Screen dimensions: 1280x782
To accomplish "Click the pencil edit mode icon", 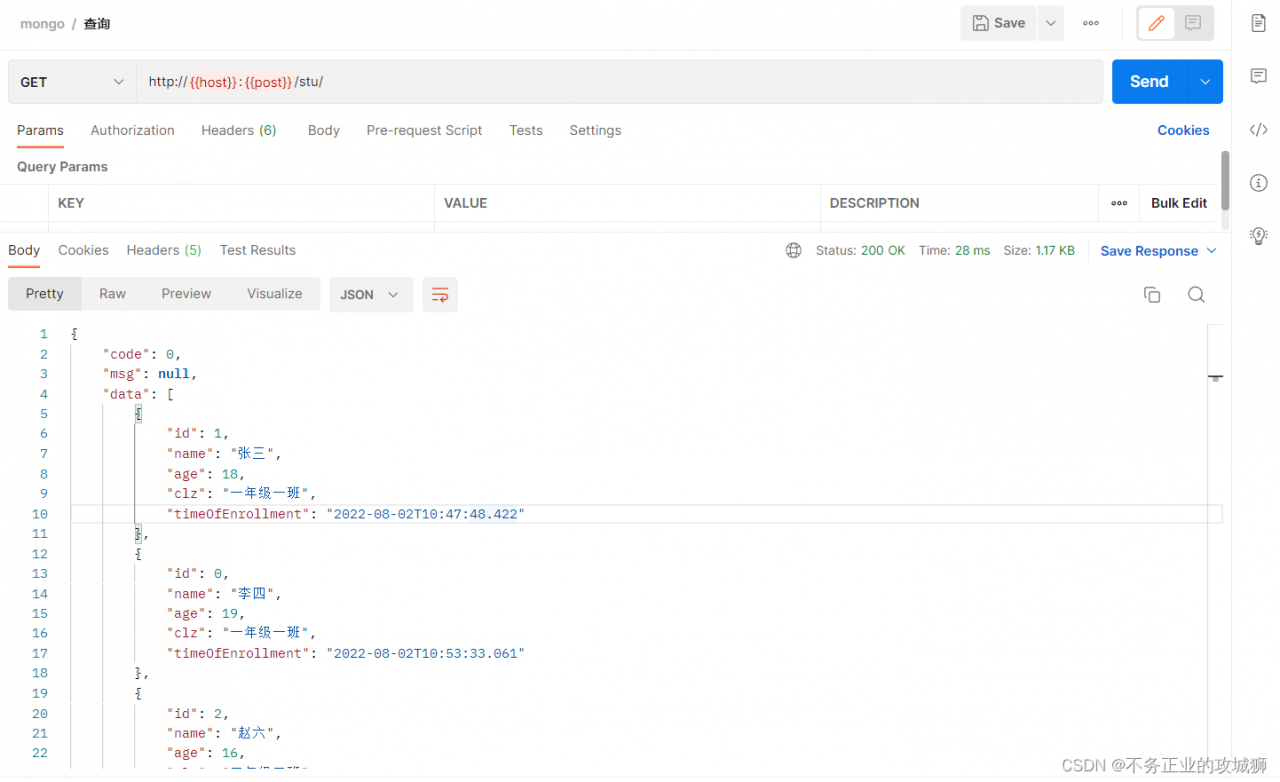I will 1157,23.
